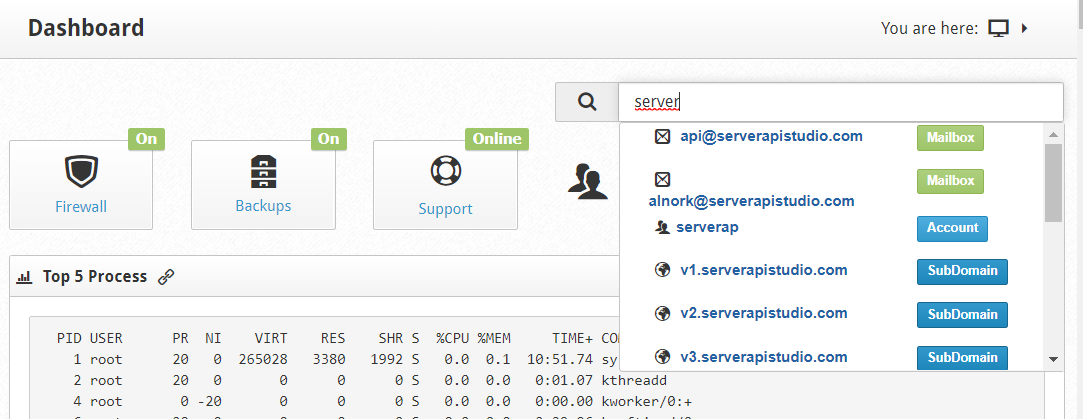Click the search magnifier icon
Viewport: 1083px width, 419px height.
[587, 102]
